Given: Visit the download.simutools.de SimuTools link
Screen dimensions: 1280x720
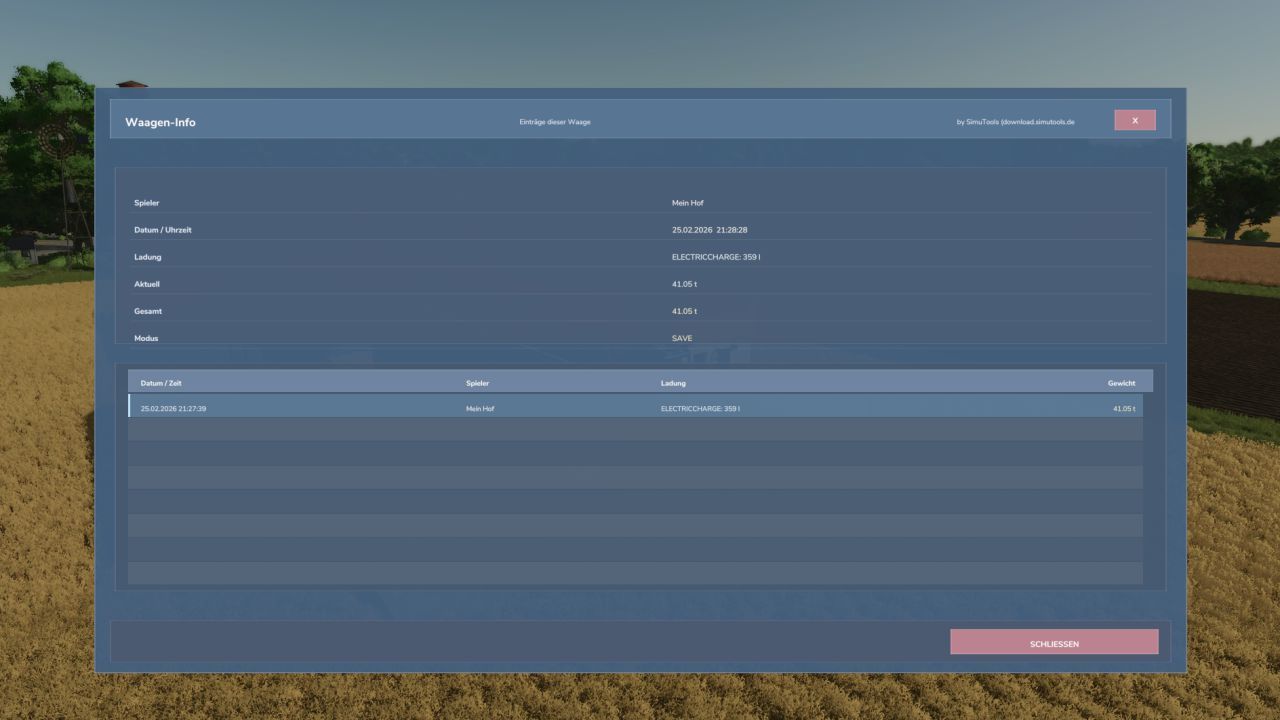Looking at the screenshot, I should click(1014, 121).
